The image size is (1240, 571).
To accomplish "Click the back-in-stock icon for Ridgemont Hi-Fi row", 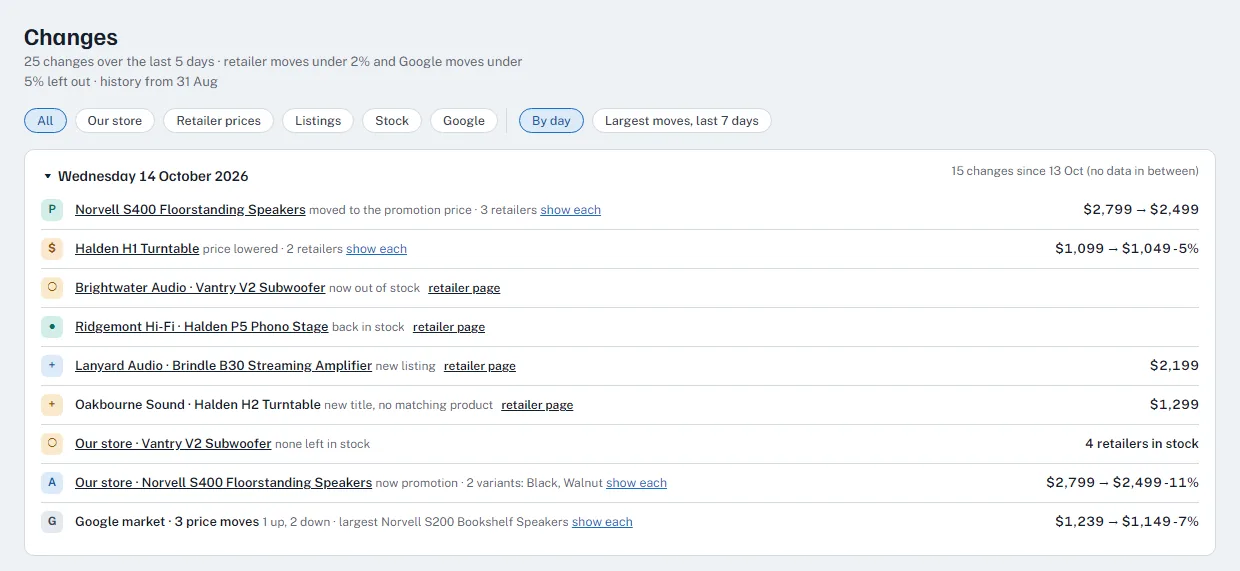I will [x=52, y=327].
